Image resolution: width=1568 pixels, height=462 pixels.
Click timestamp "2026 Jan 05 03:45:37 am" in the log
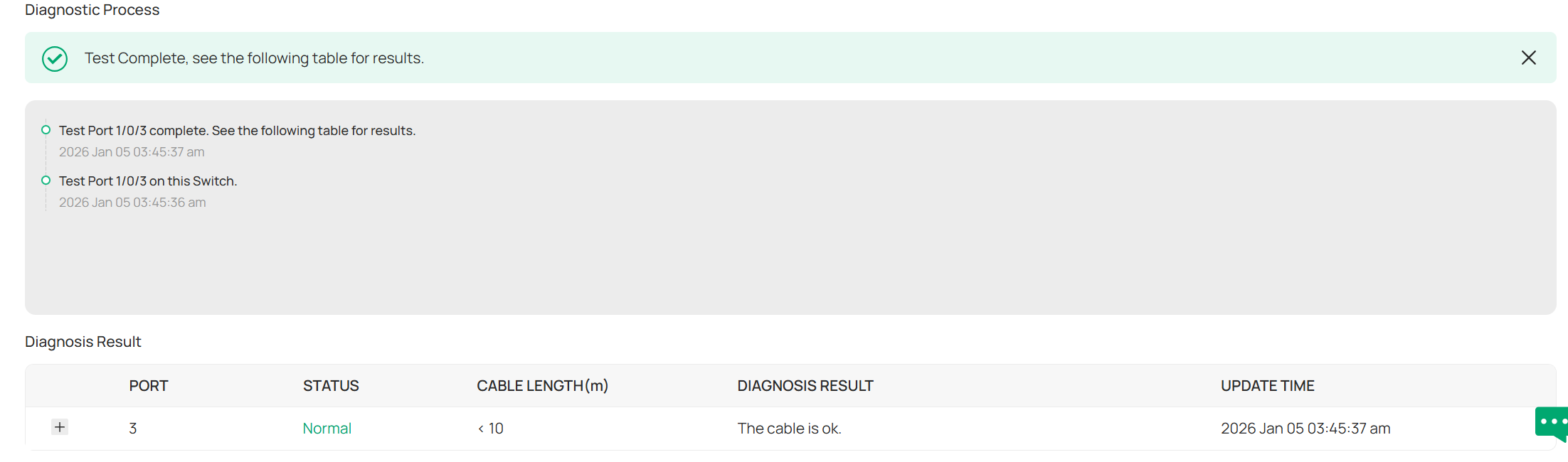[x=132, y=151]
